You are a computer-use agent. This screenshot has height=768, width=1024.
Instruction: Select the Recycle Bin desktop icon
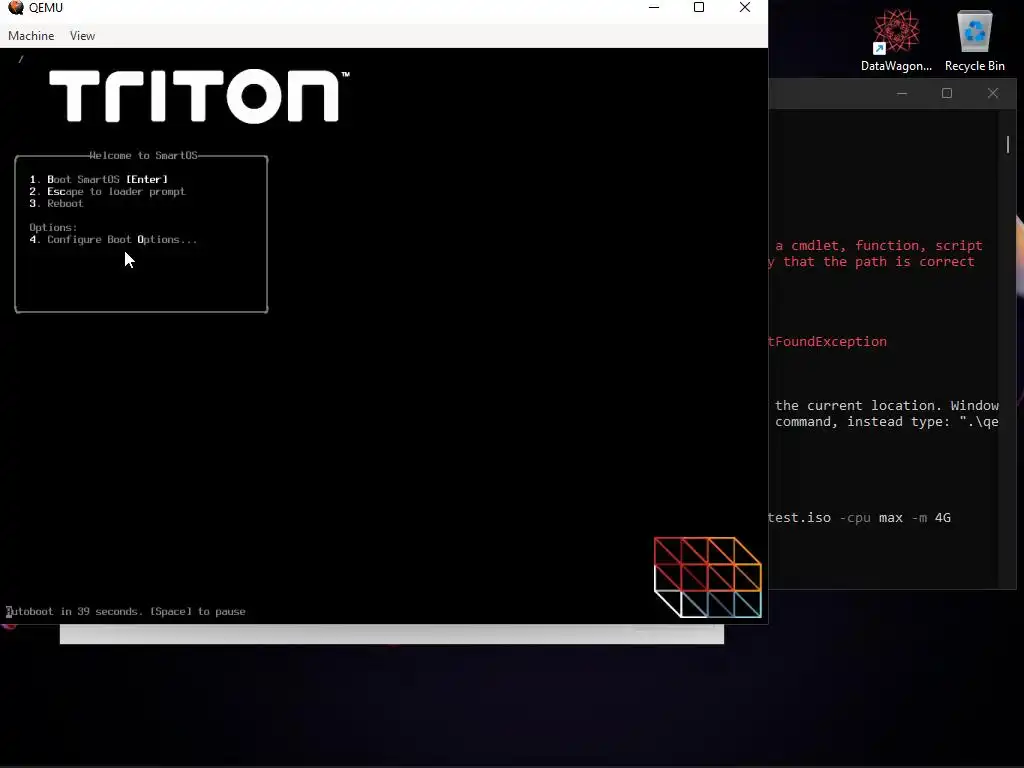pos(974,40)
